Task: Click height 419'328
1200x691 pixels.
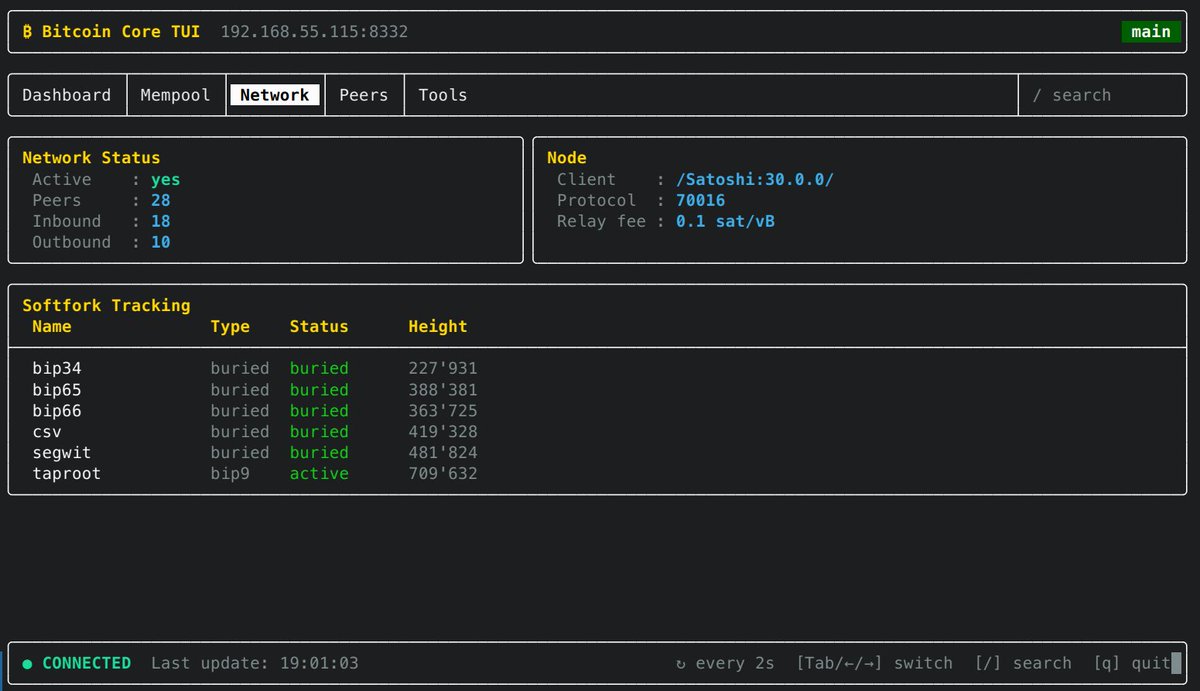Action: pos(443,432)
